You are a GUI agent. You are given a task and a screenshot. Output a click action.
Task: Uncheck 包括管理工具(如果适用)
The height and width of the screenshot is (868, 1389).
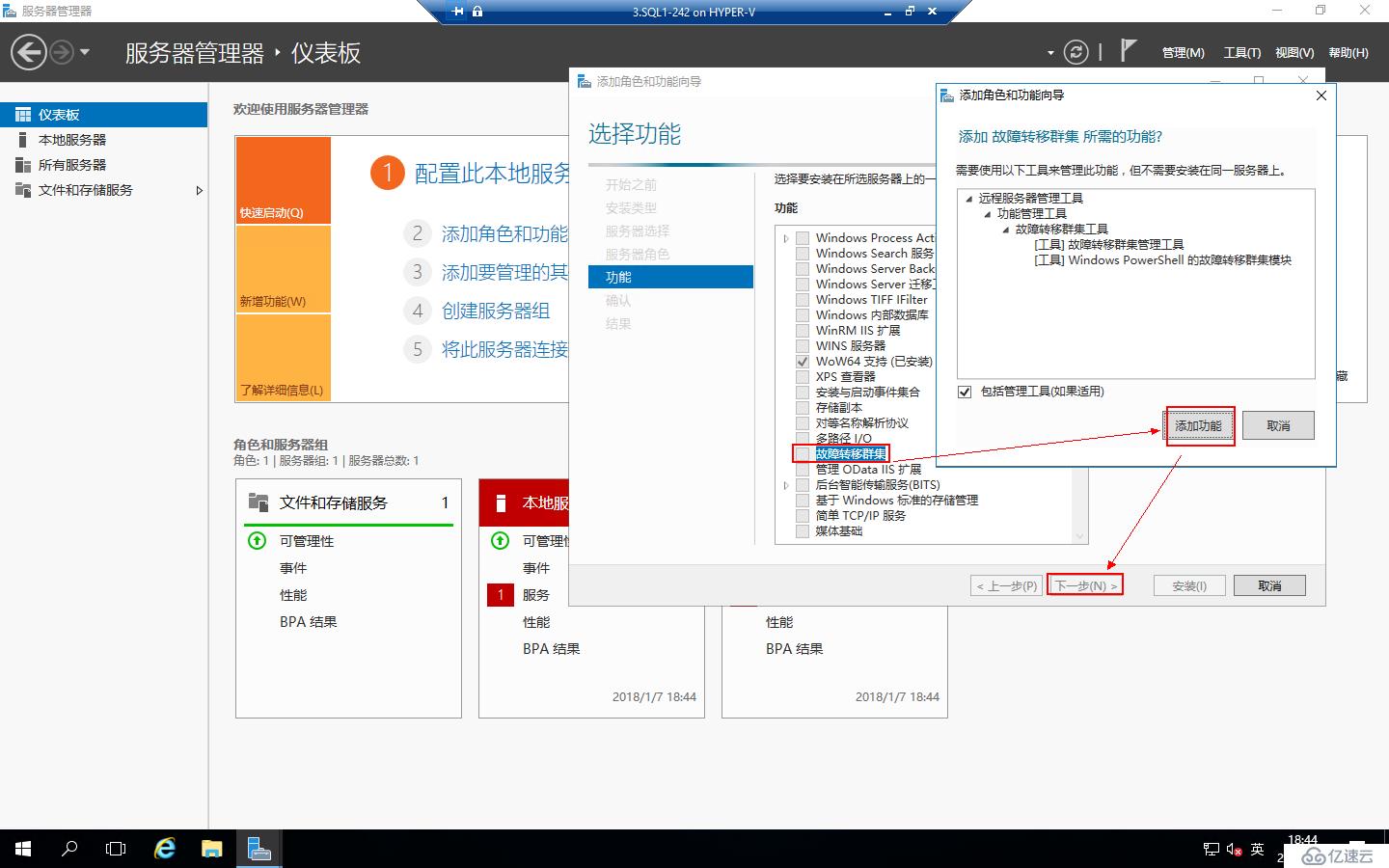[965, 392]
